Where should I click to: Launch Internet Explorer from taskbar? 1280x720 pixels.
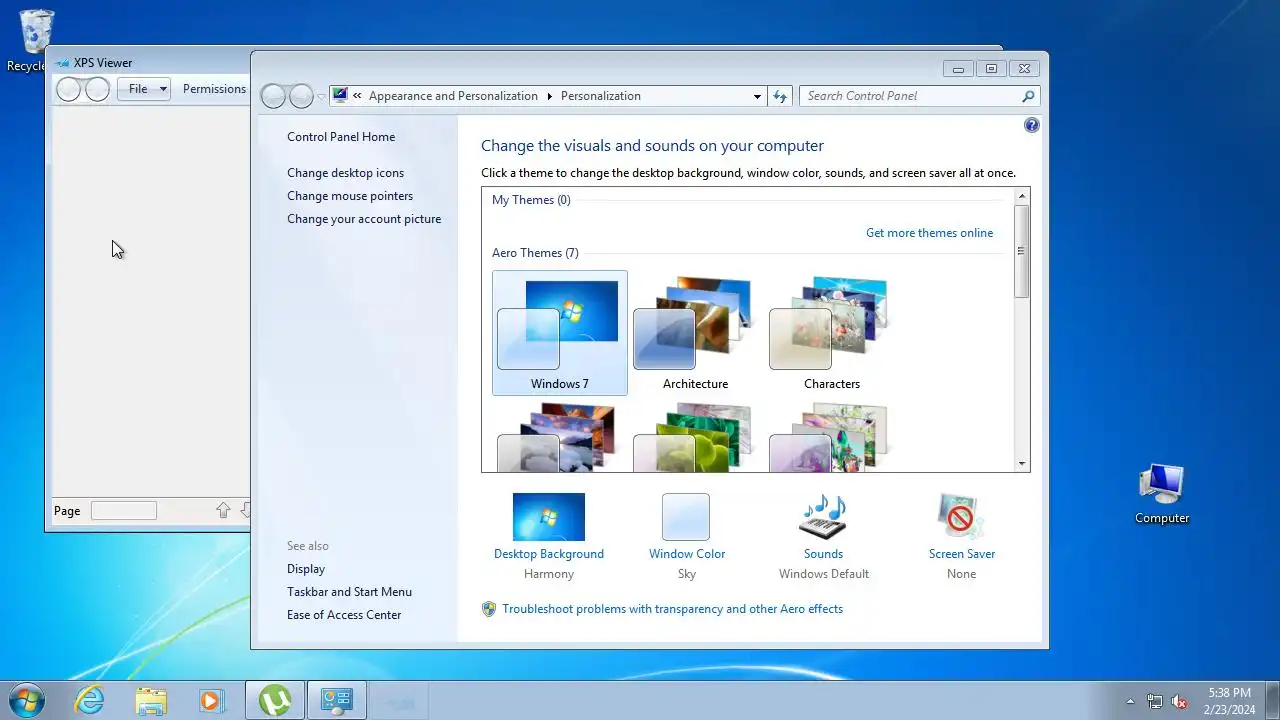tap(90, 701)
